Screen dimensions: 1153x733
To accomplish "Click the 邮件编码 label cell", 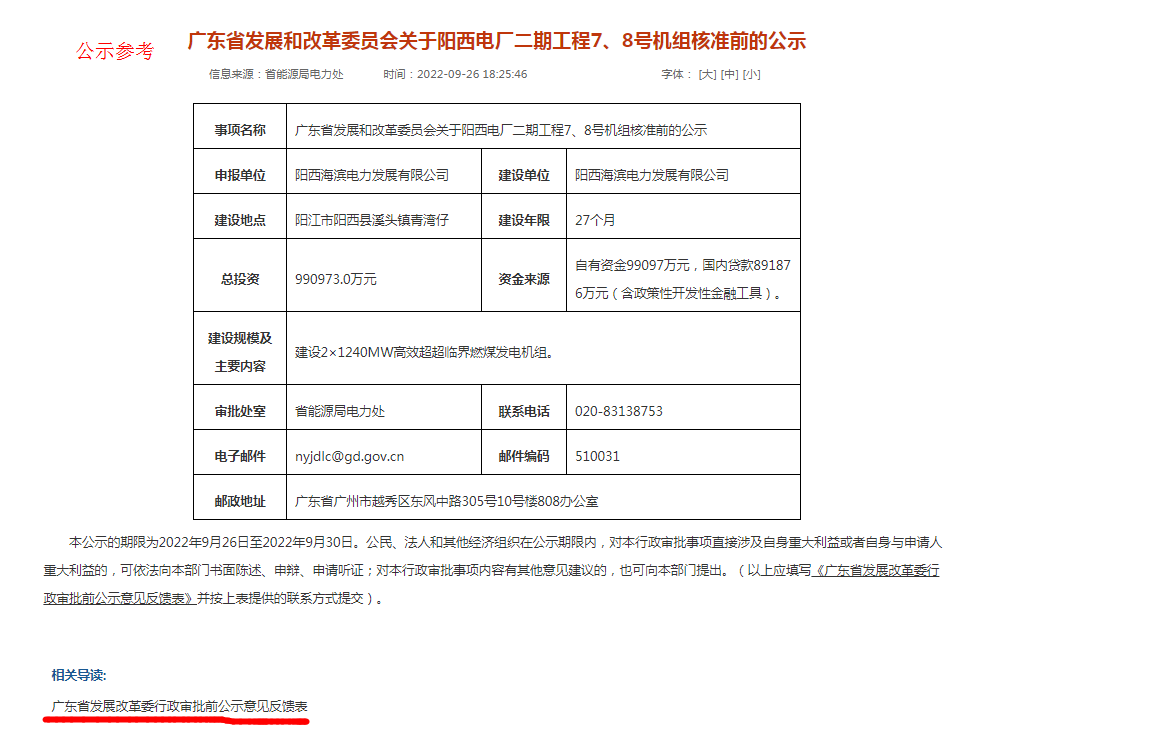I will [524, 452].
